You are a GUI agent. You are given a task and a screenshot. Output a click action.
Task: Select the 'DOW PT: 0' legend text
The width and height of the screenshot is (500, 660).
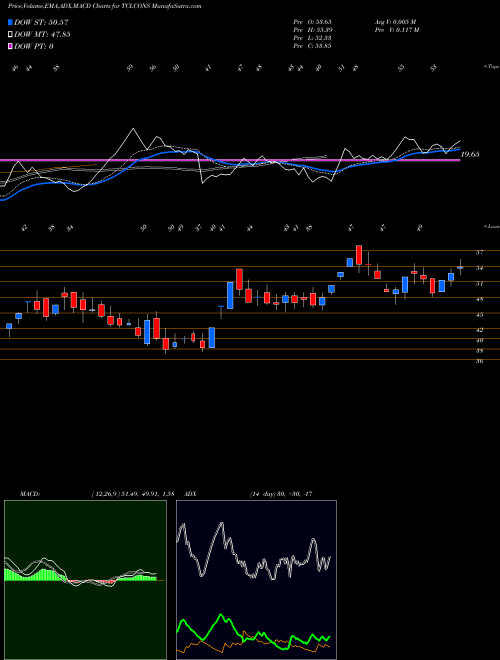click(34, 46)
